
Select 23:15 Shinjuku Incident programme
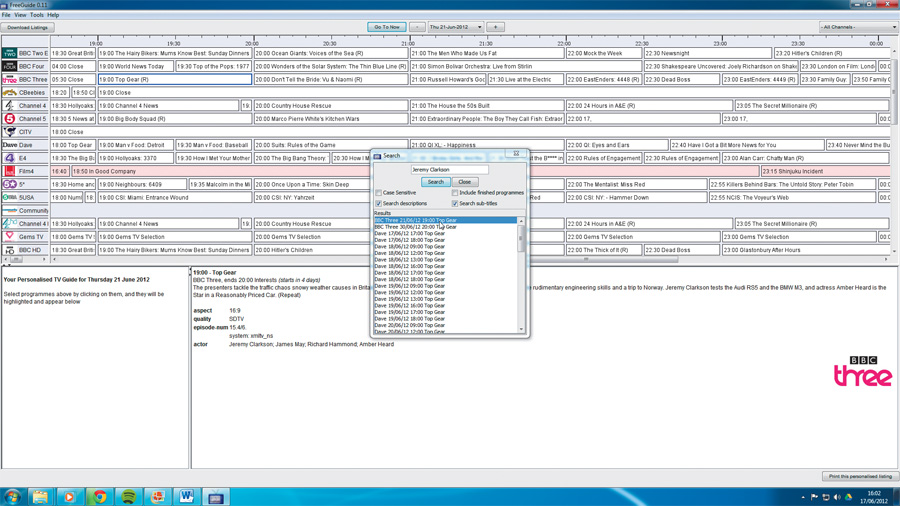coord(826,172)
